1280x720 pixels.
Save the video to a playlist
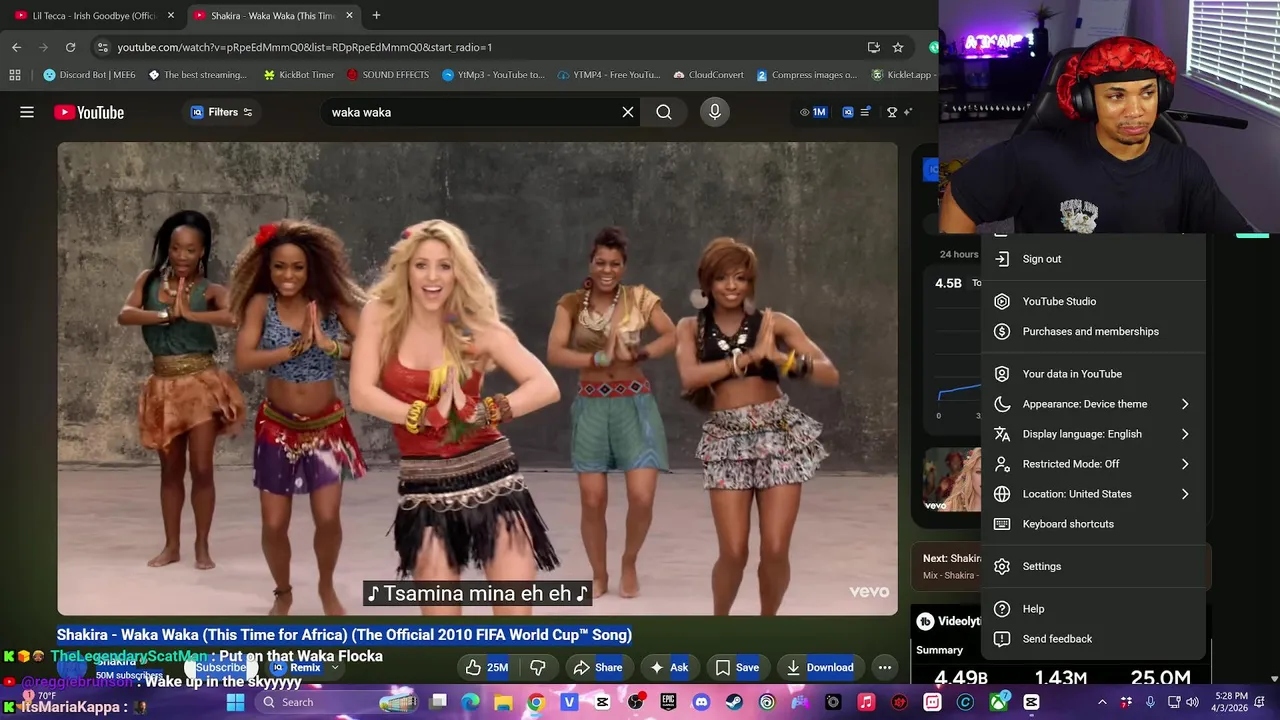coord(737,668)
